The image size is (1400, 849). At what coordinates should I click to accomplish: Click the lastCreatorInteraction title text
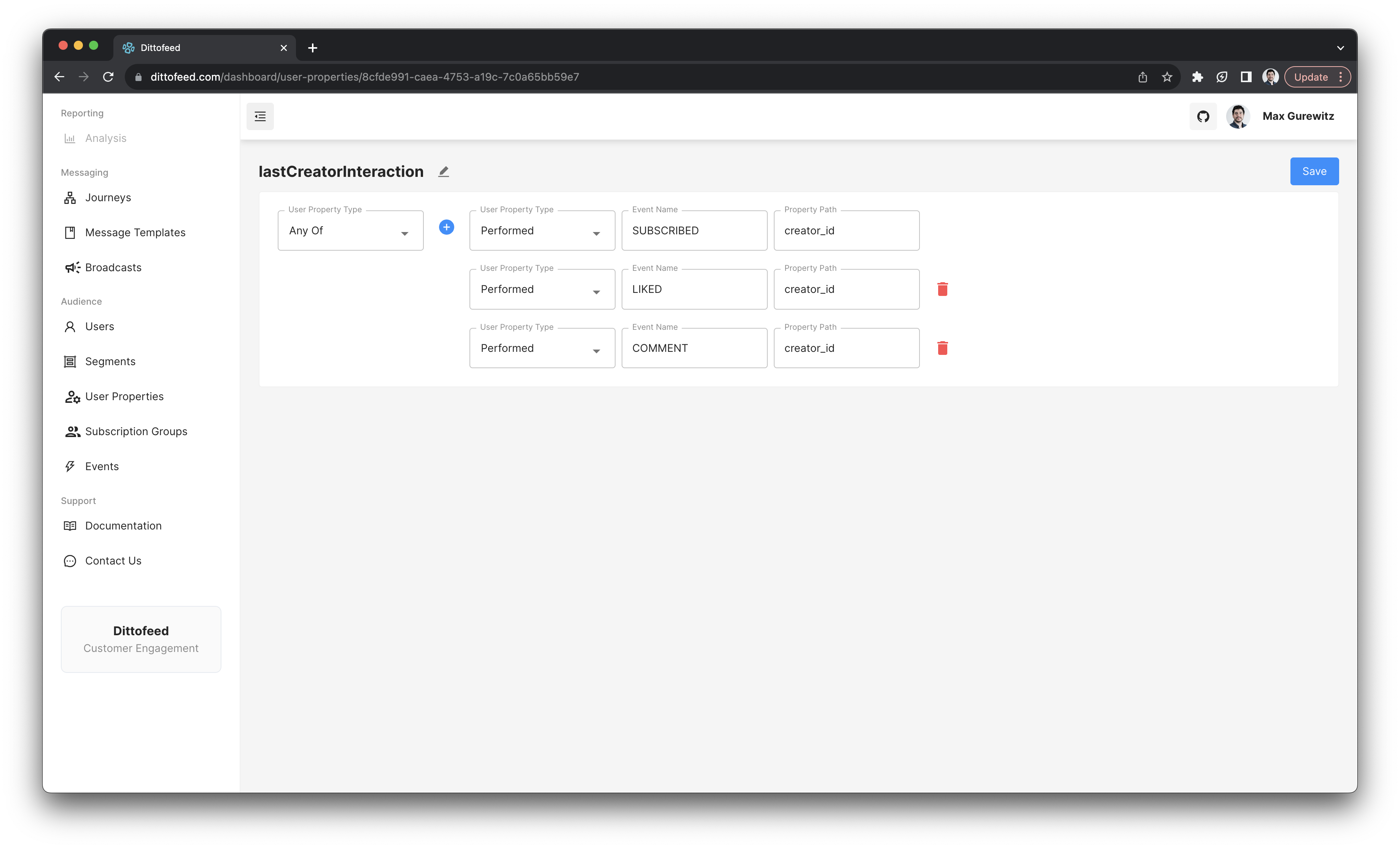coord(341,172)
